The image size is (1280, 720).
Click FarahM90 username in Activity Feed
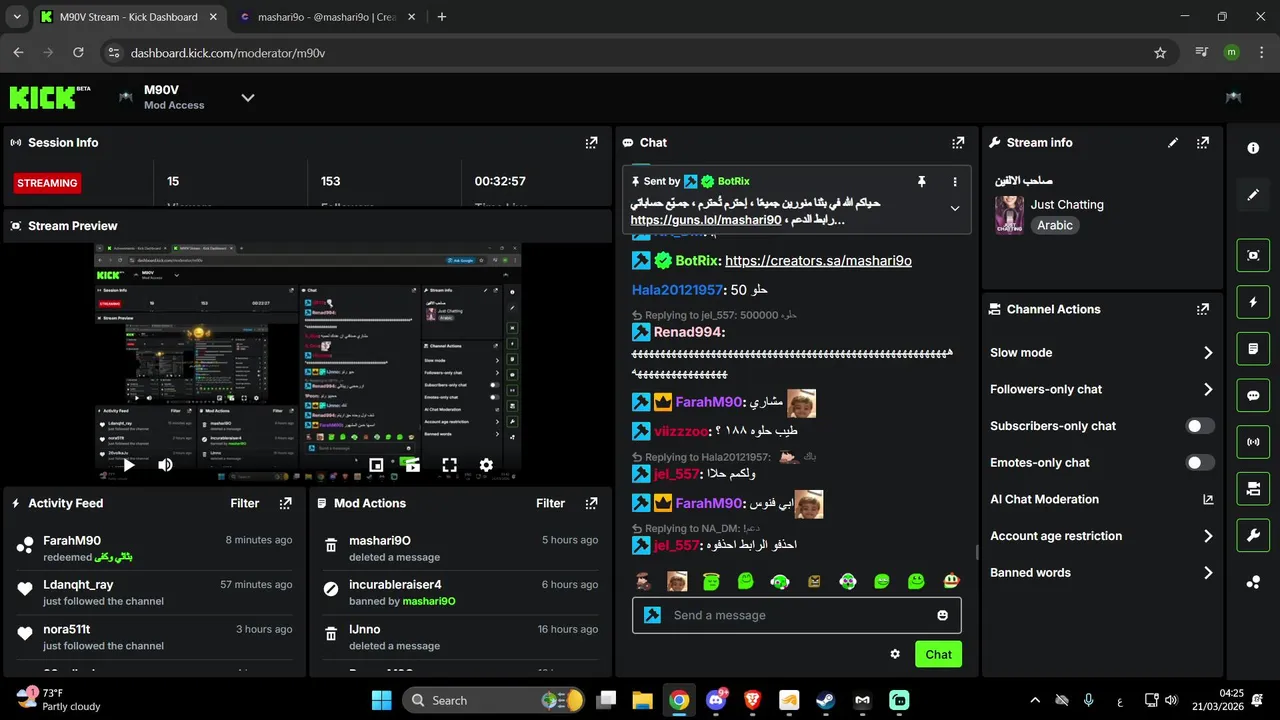(x=72, y=541)
